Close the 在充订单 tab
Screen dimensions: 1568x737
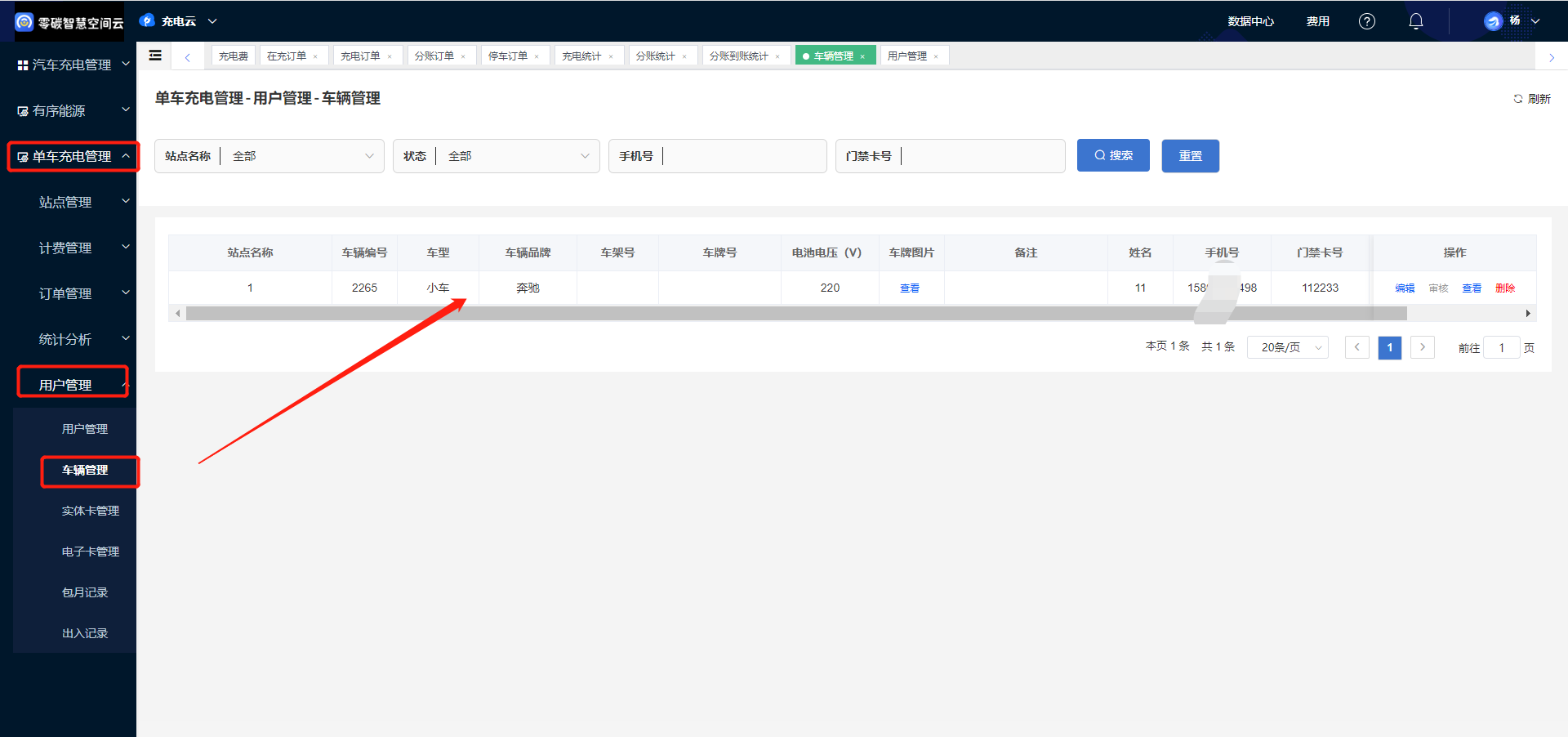pyautogui.click(x=315, y=56)
